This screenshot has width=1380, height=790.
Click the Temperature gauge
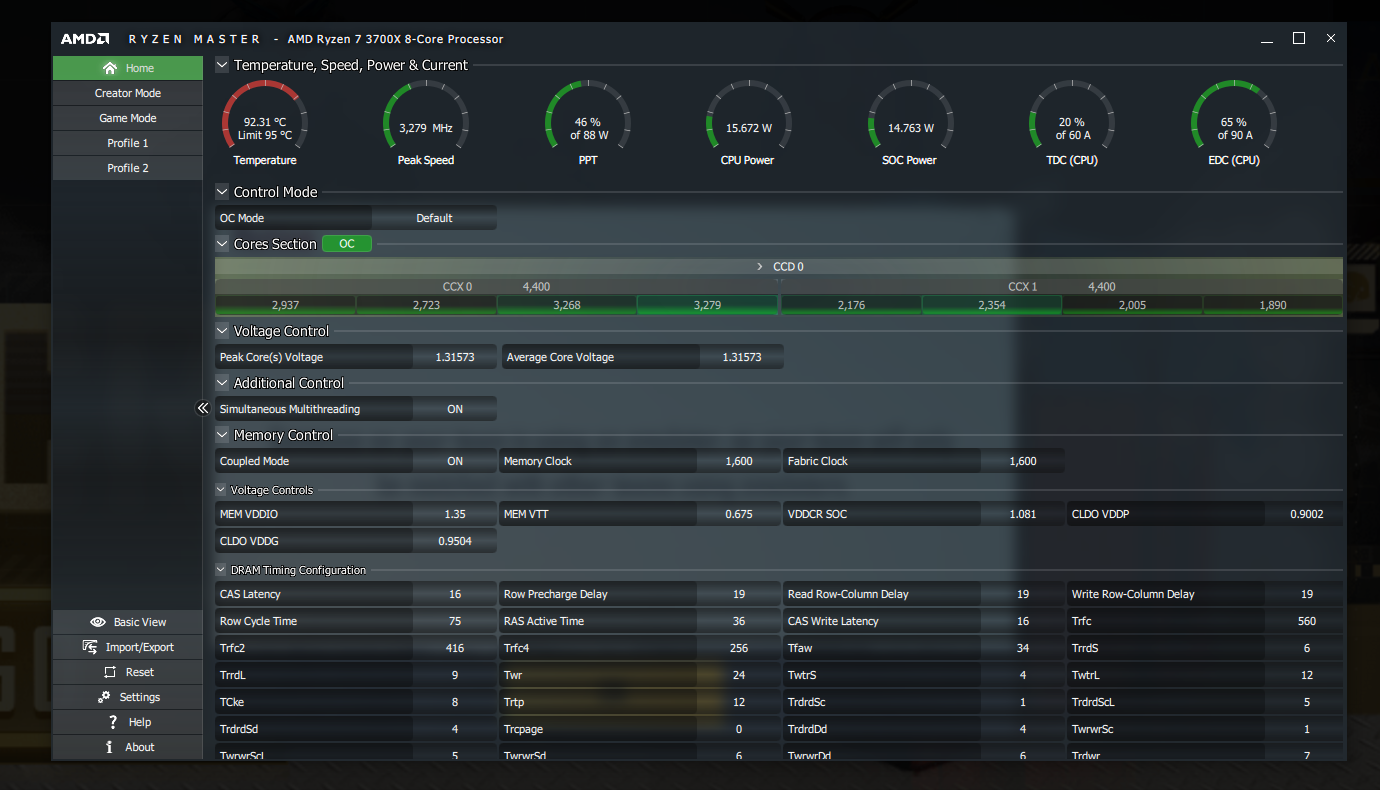265,123
